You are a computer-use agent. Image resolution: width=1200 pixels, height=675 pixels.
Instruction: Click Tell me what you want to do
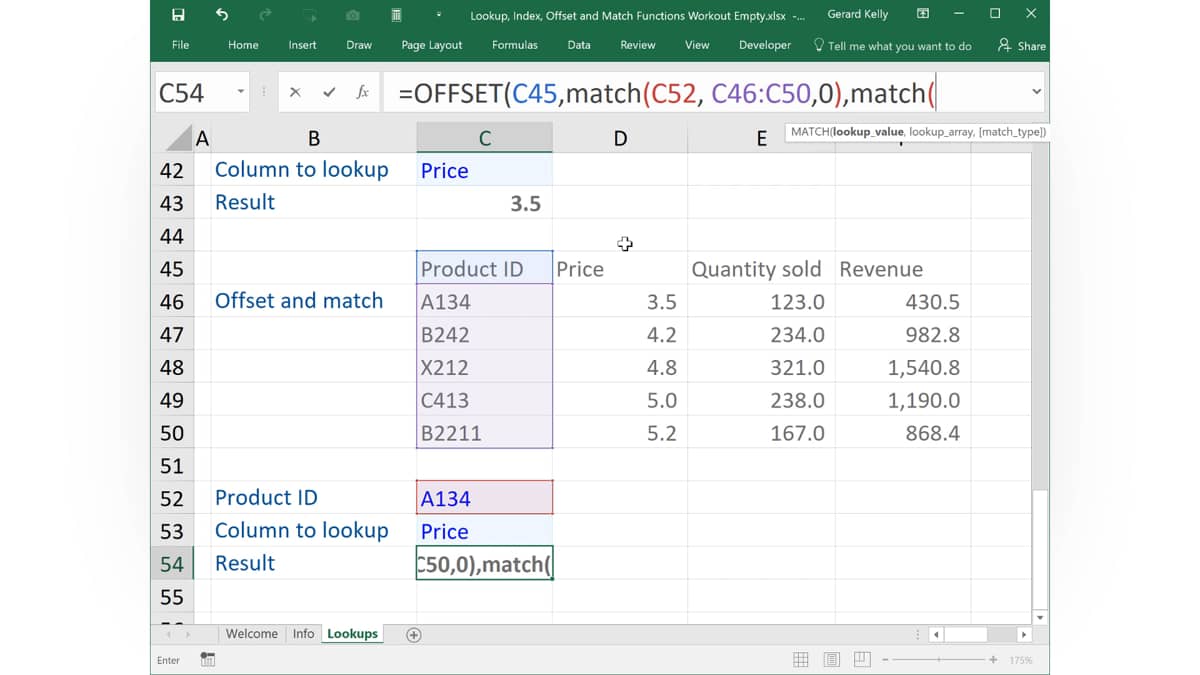(892, 45)
